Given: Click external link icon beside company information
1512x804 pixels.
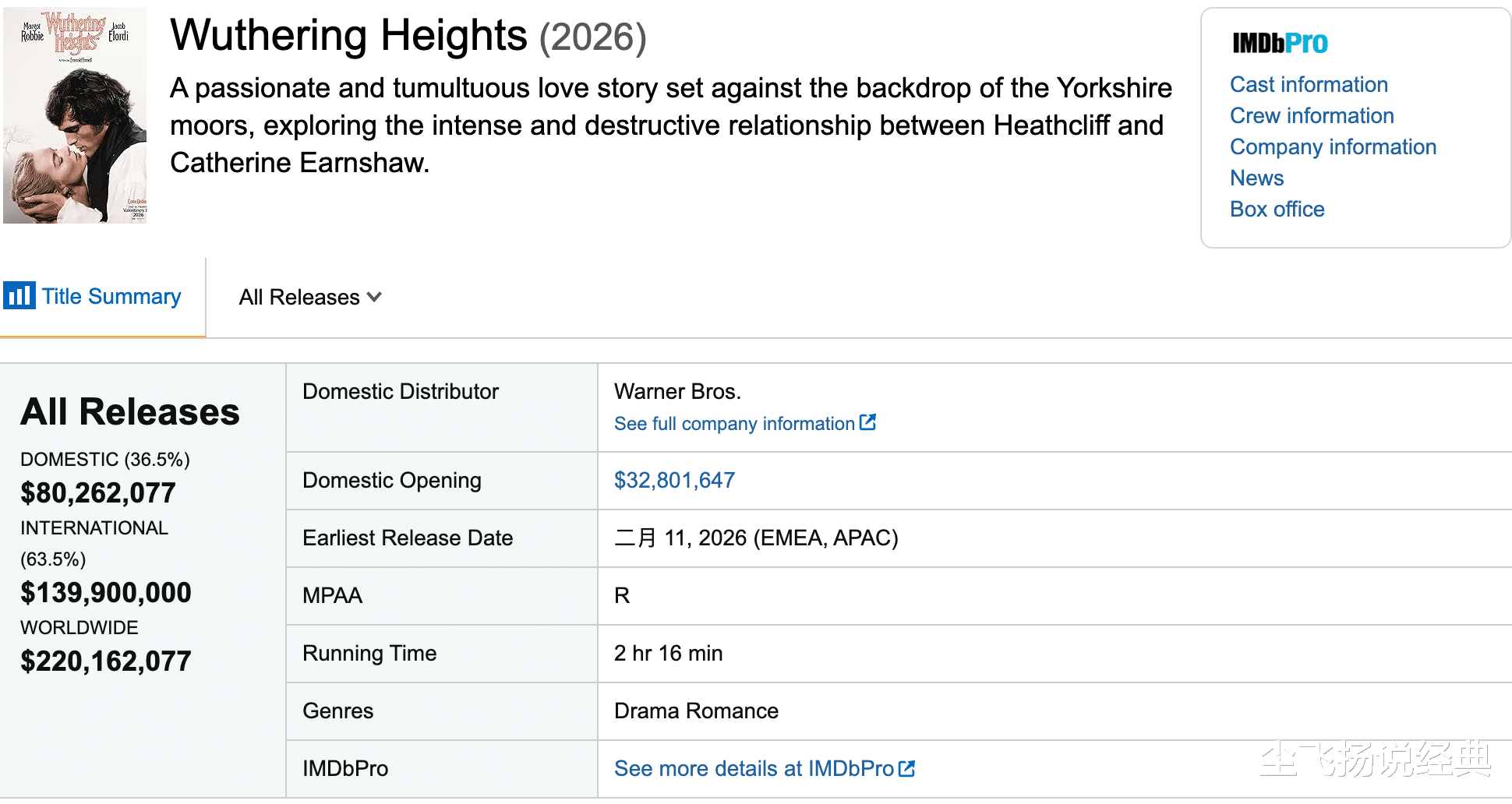Looking at the screenshot, I should point(867,422).
